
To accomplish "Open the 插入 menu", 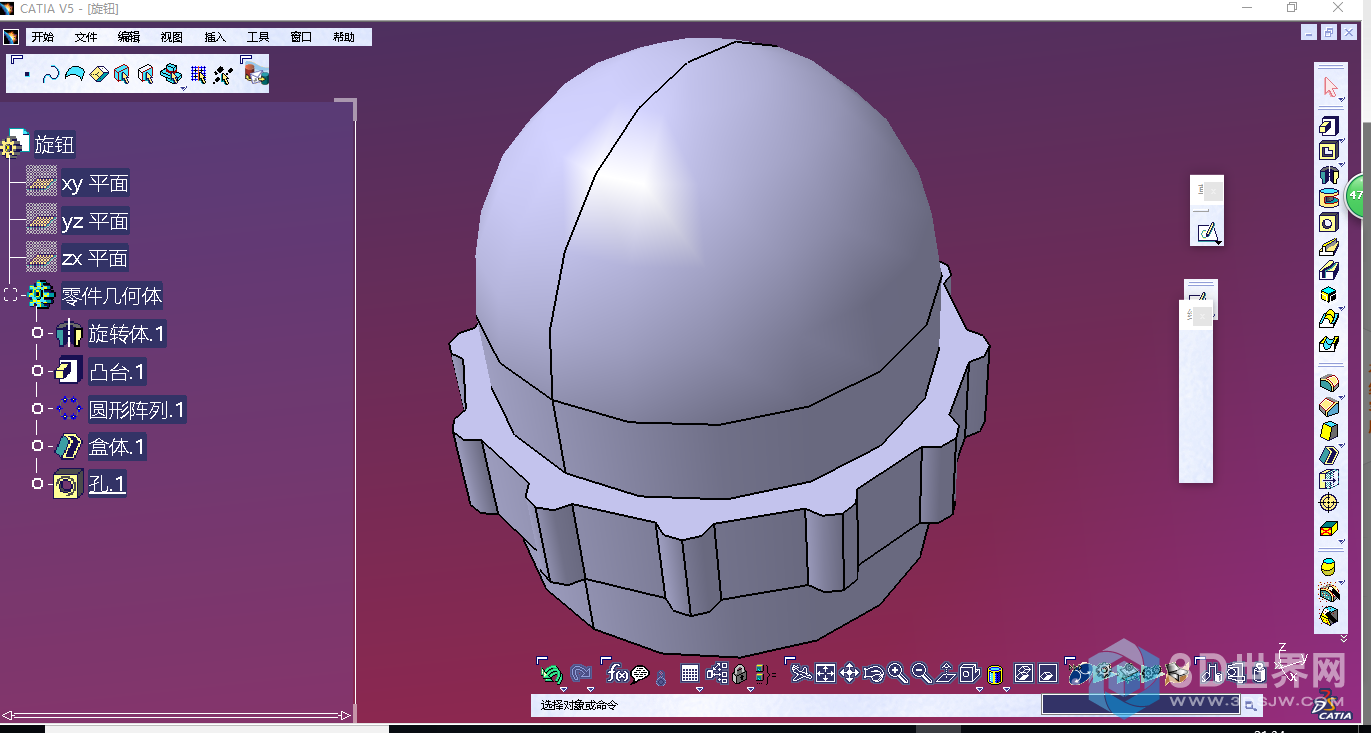I will [215, 37].
